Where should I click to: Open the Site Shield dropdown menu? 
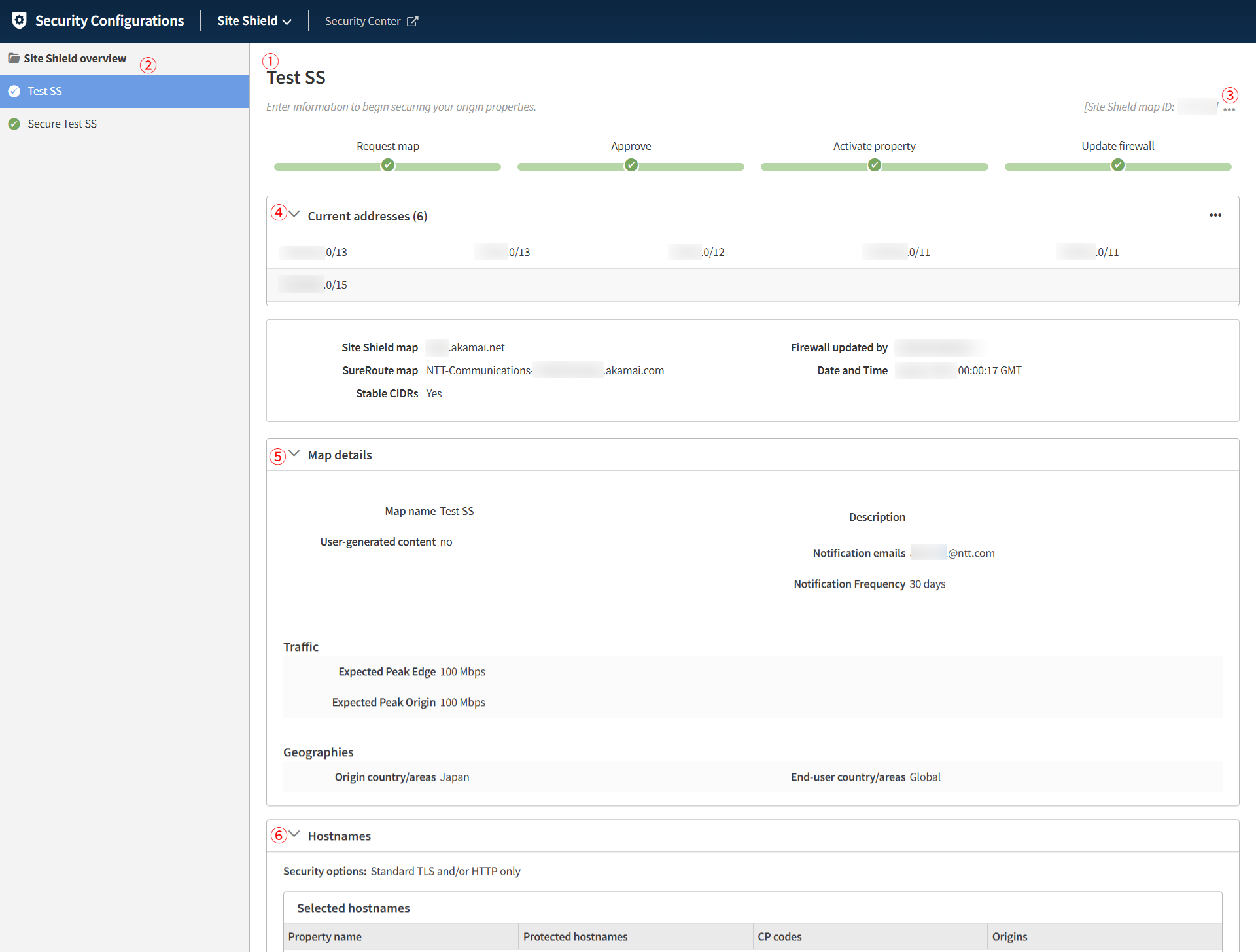click(254, 21)
